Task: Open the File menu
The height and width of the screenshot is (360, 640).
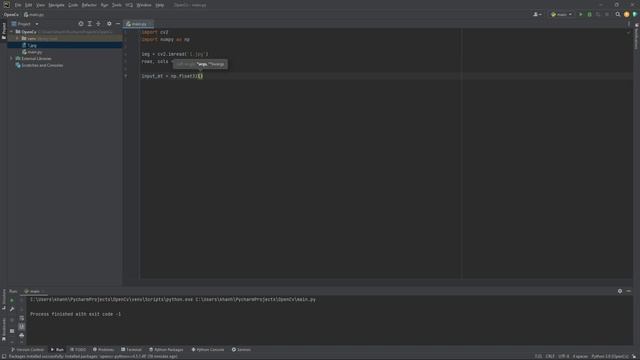Action: tap(18, 5)
